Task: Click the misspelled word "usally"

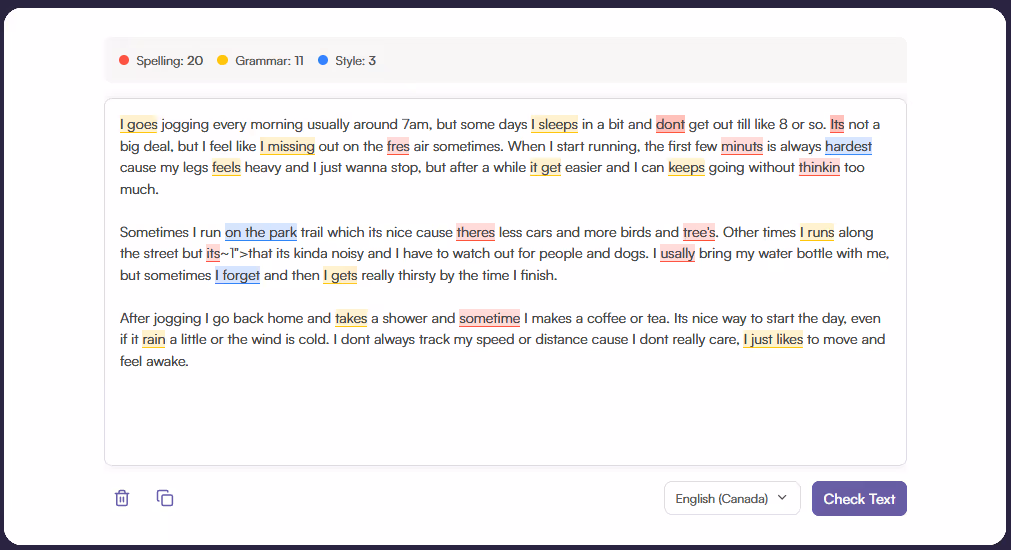Action: (678, 253)
